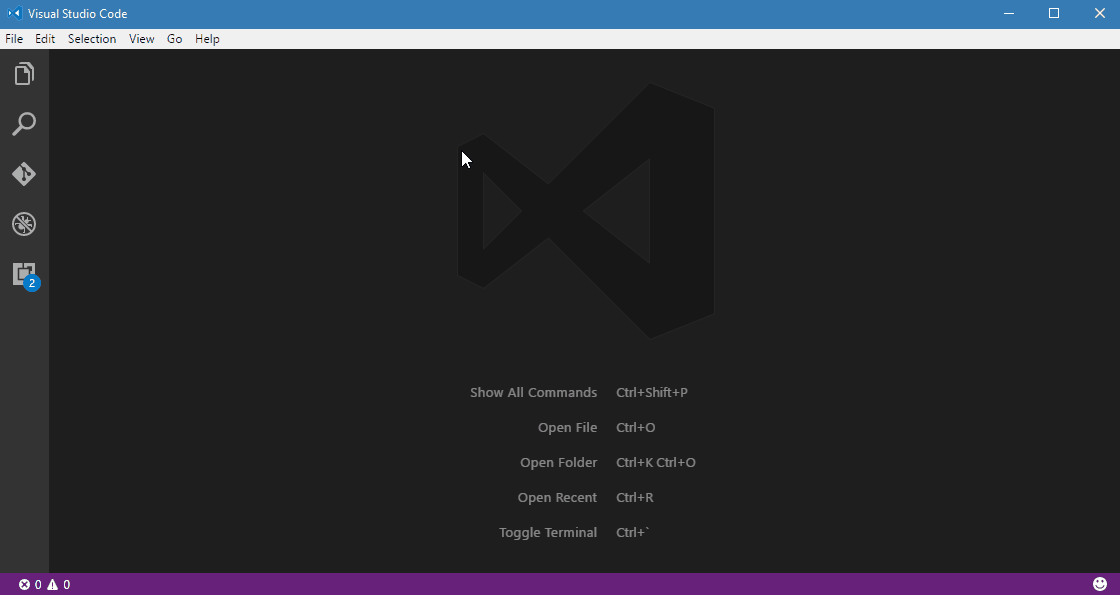
Task: Click the "Open Folder" label
Action: coord(559,462)
